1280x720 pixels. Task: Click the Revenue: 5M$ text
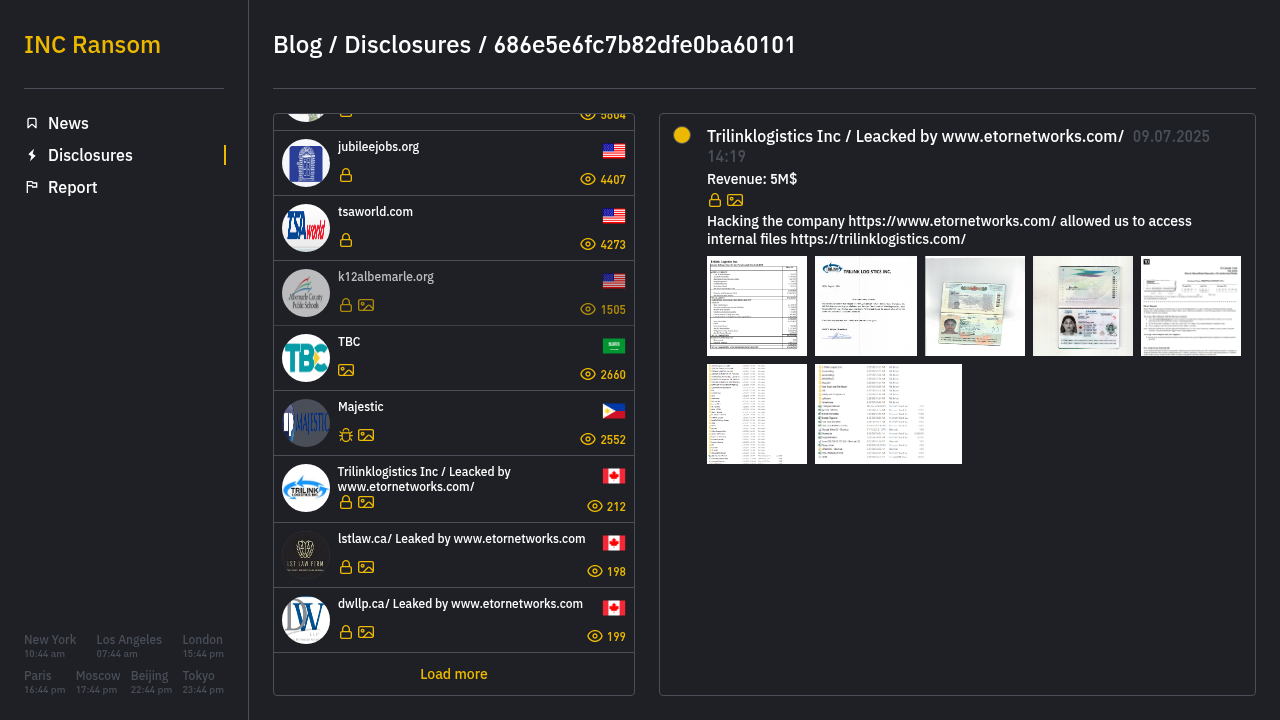coord(752,179)
